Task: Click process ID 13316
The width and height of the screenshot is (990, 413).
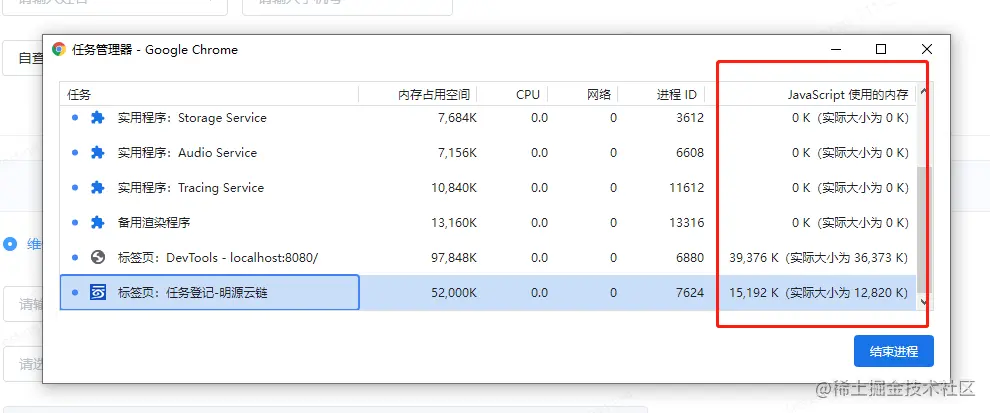Action: pyautogui.click(x=686, y=222)
